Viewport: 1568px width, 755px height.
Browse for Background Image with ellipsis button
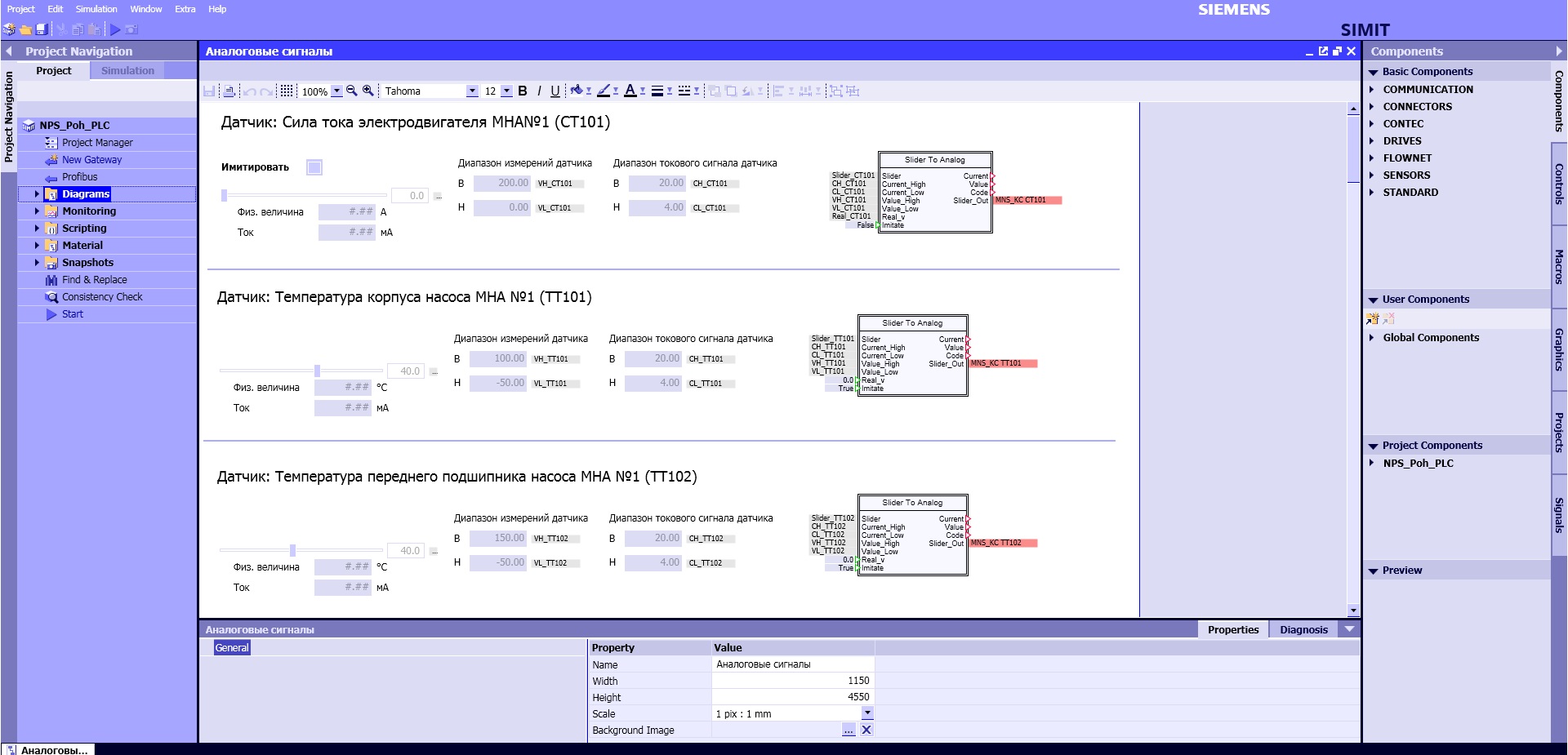[849, 730]
